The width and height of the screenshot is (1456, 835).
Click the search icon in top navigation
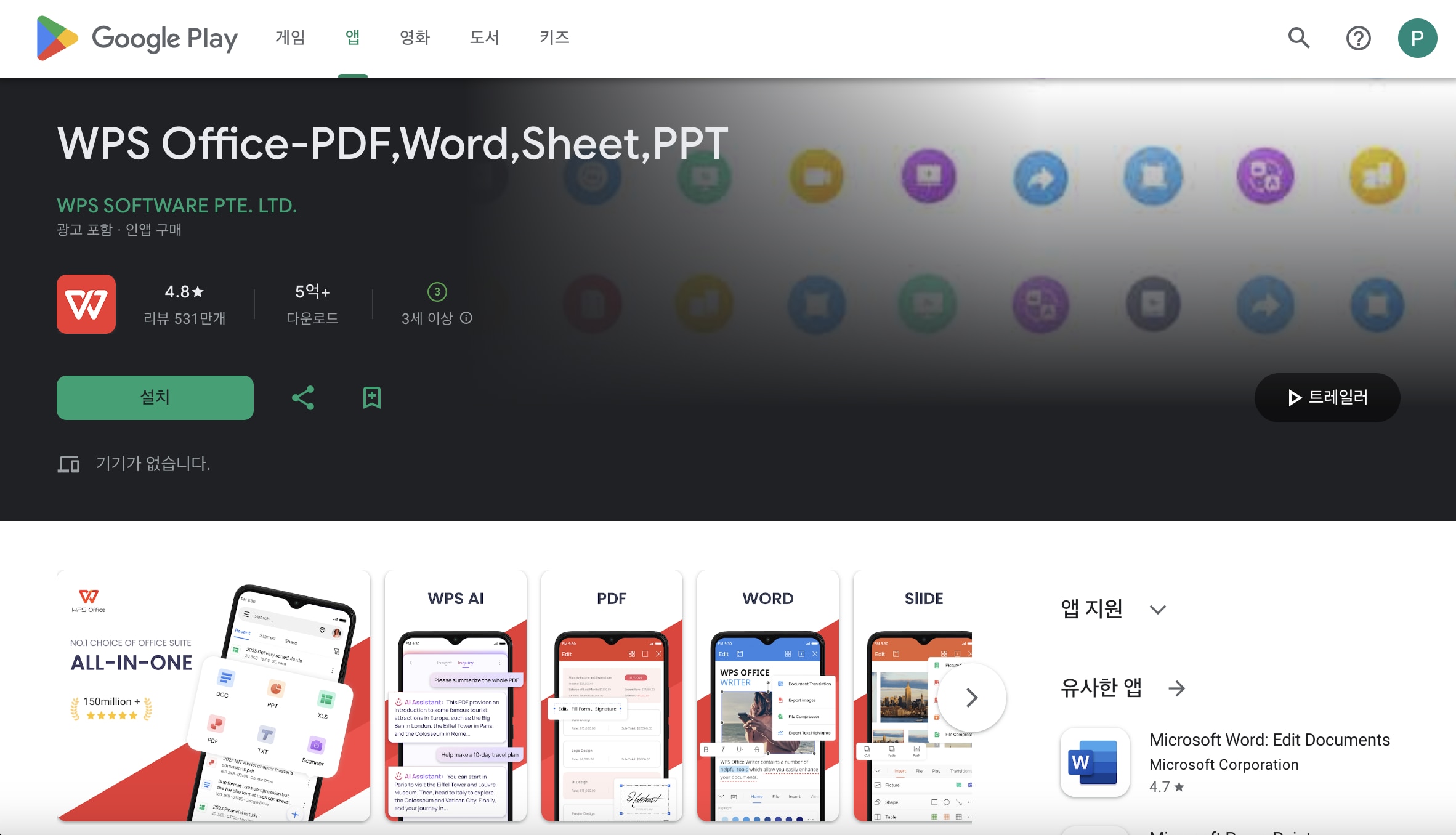pos(1298,38)
